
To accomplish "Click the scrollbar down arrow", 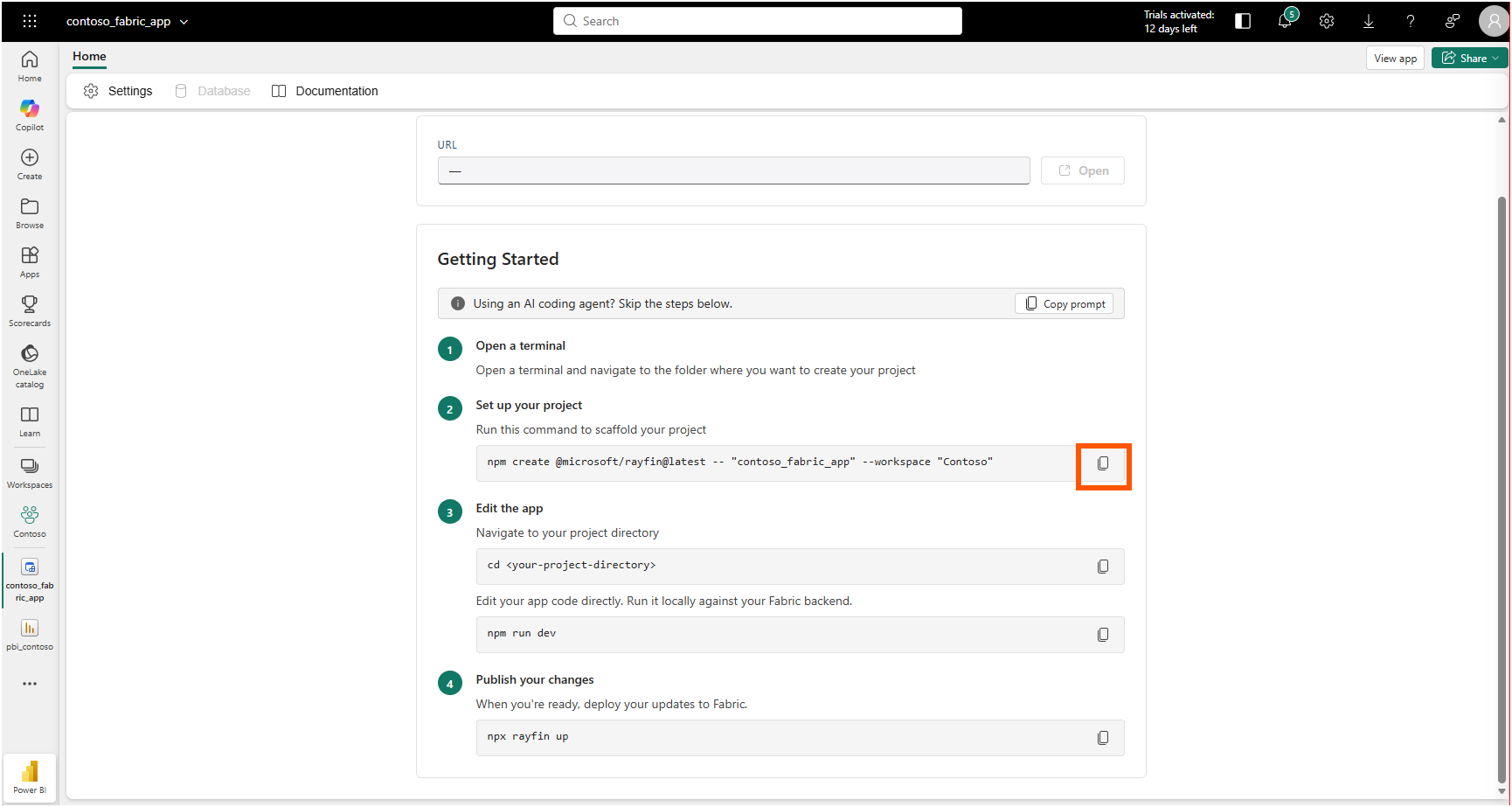I will coord(1502,792).
